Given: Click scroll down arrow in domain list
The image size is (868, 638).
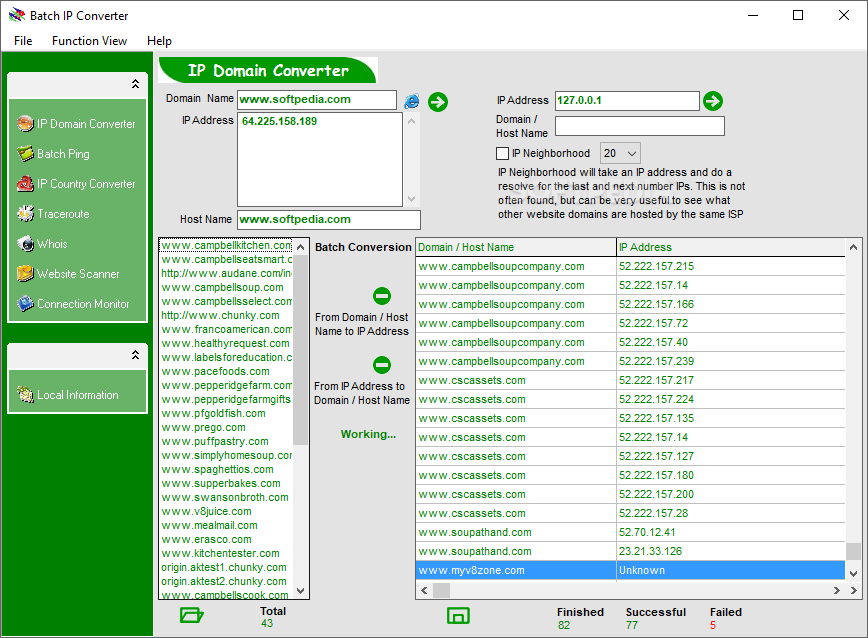Looking at the screenshot, I should point(301,590).
